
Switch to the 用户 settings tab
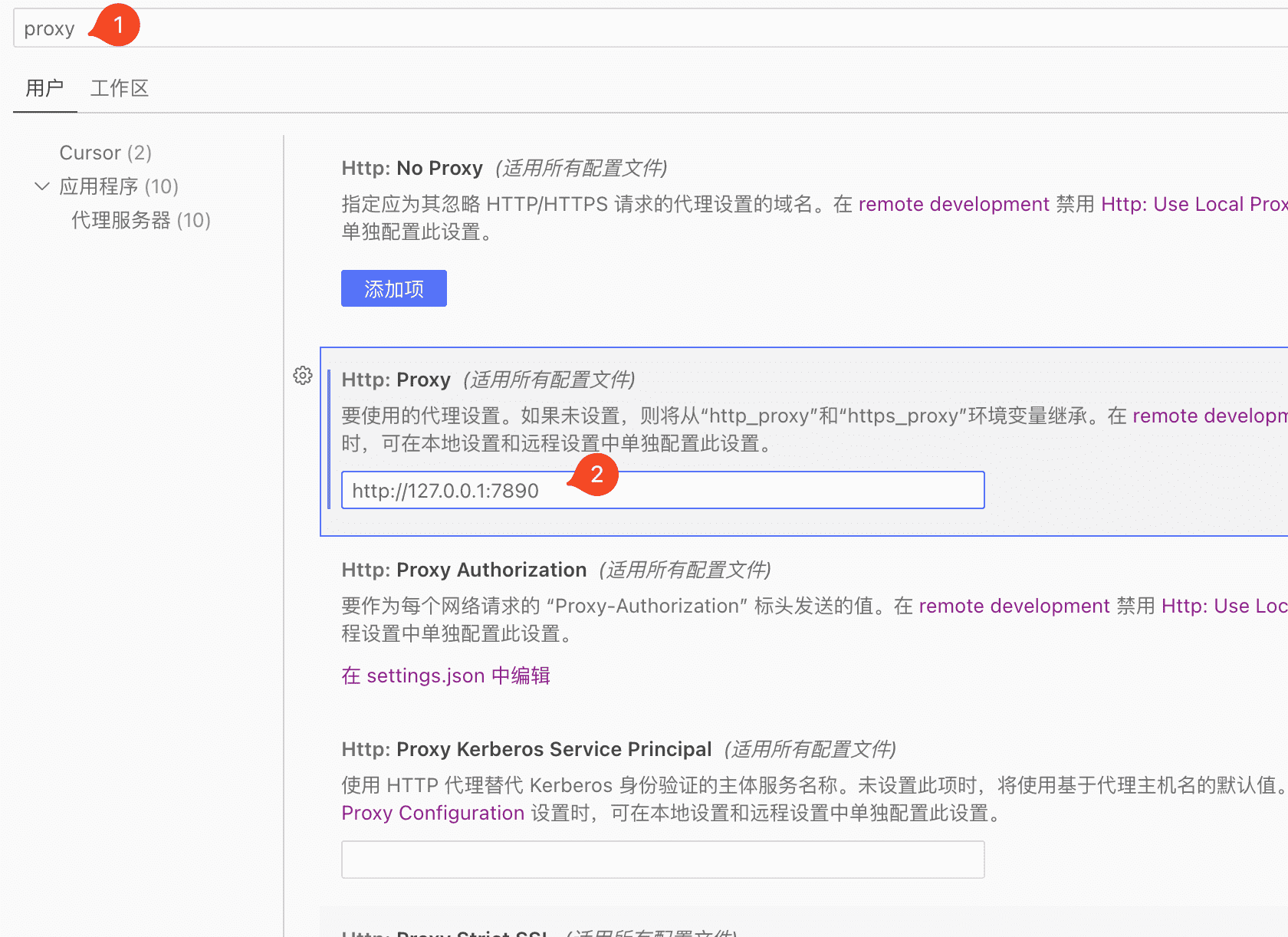[x=44, y=88]
